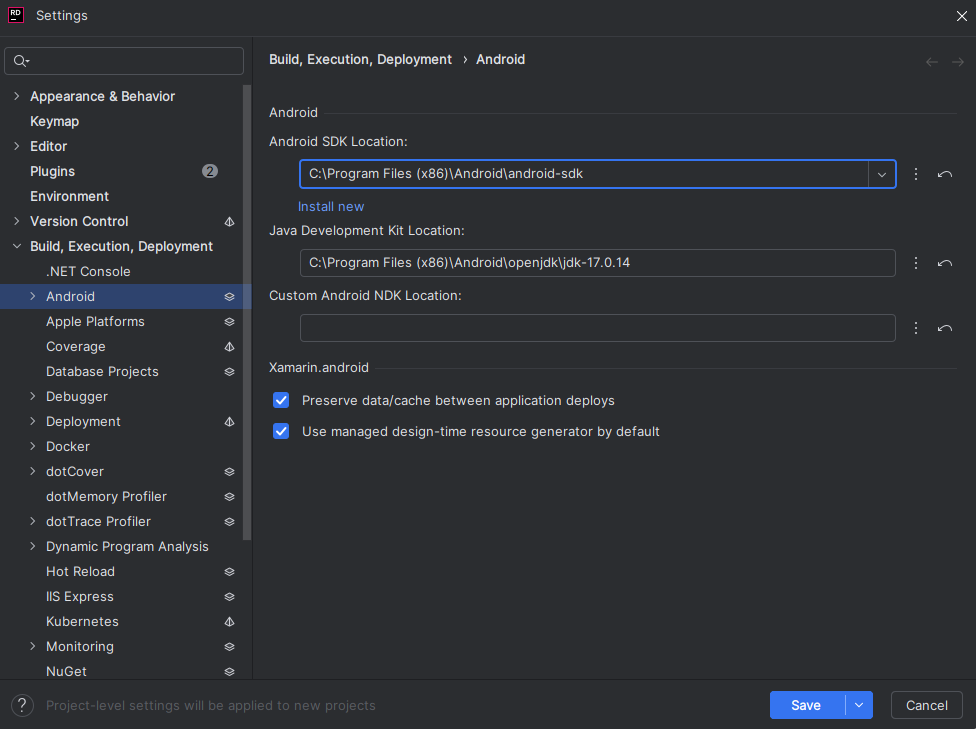Open the kebab menu beside JDK Location
Viewport: 976px width, 729px height.
point(915,263)
